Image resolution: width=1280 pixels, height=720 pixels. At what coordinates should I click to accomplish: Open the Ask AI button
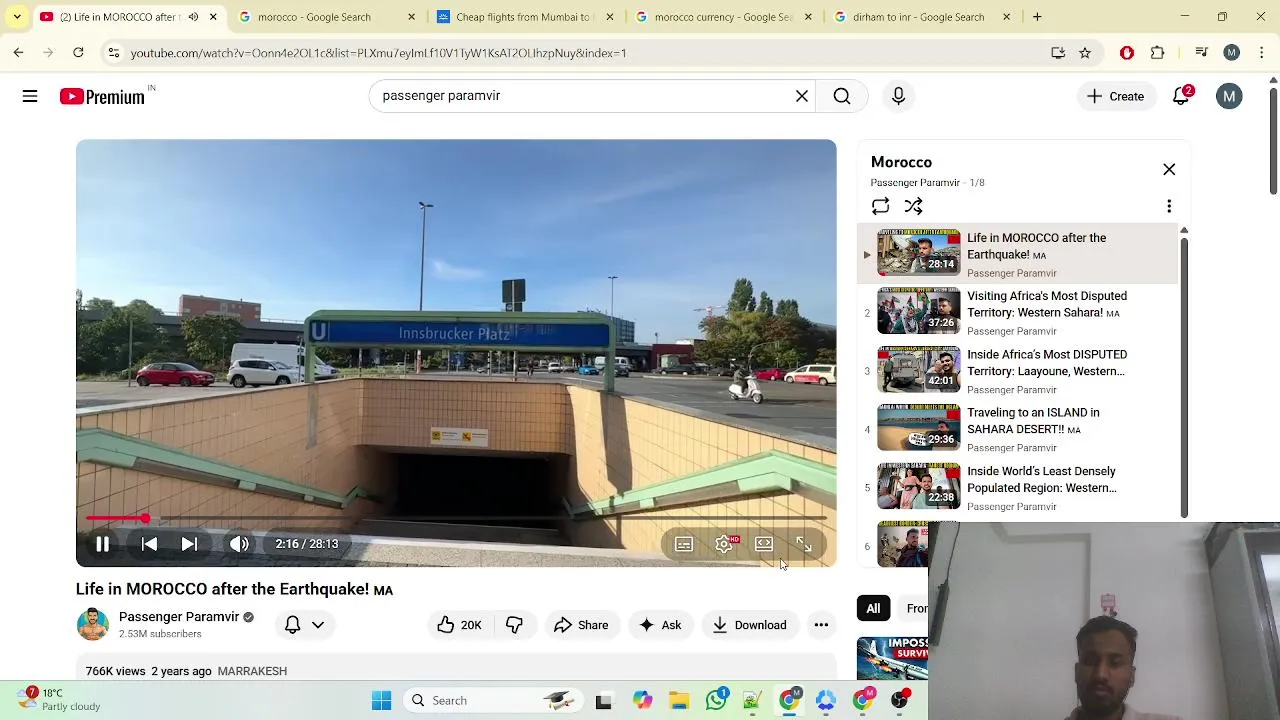point(660,625)
